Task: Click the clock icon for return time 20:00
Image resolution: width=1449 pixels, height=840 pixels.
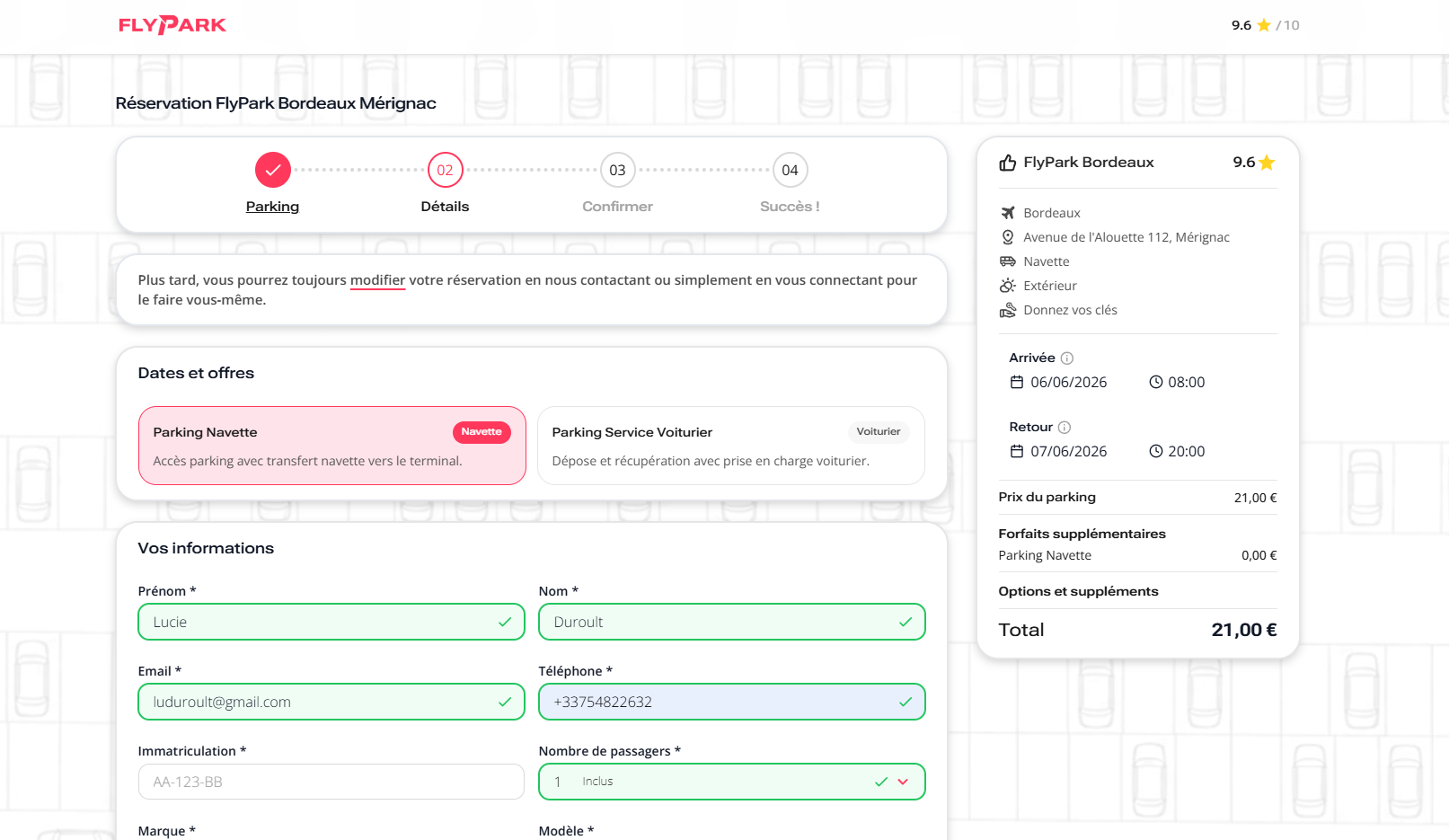Action: 1156,451
